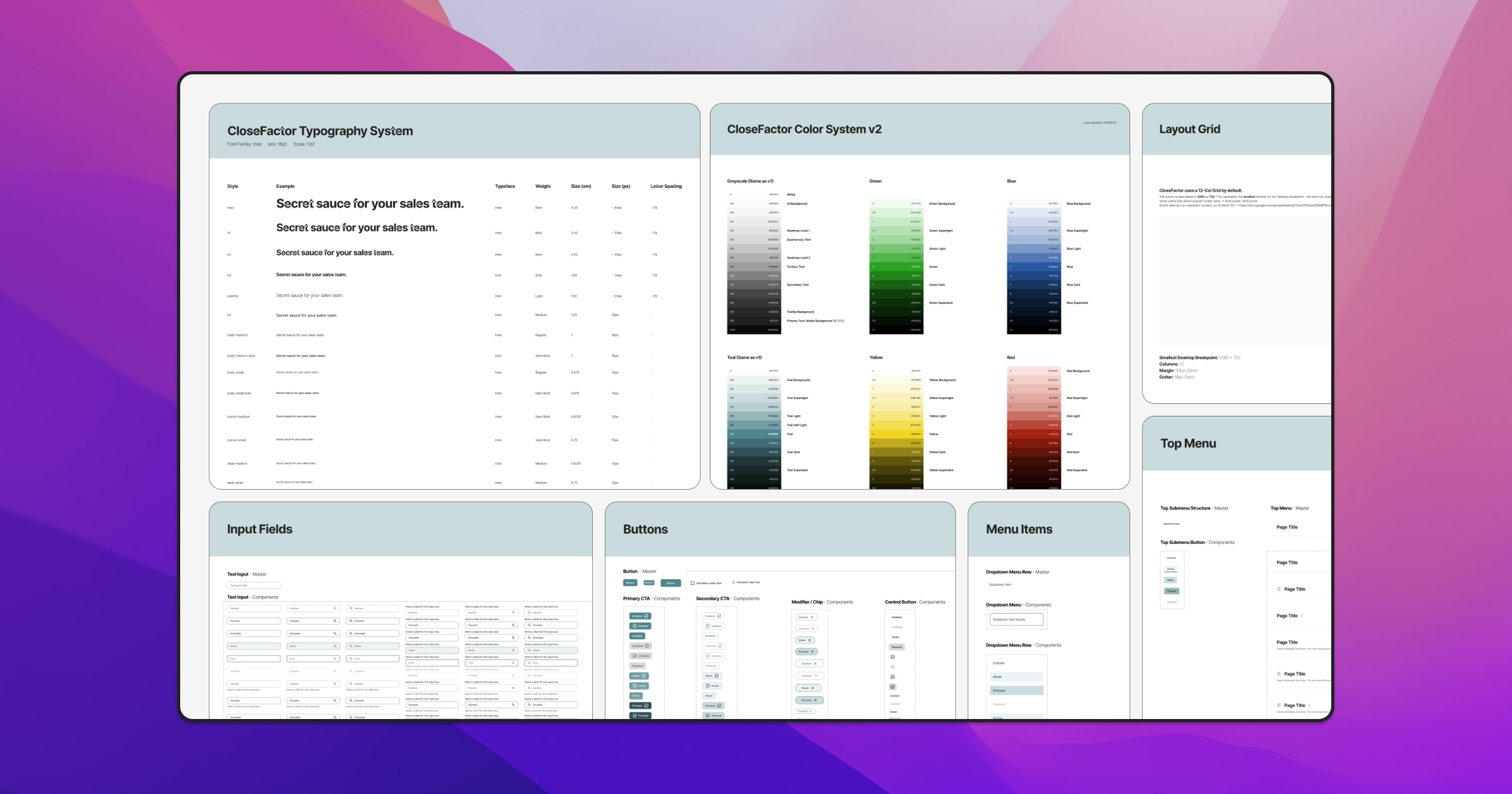
Task: Click trailing circle icon in last logo Page Title row
Action: (x=1309, y=705)
